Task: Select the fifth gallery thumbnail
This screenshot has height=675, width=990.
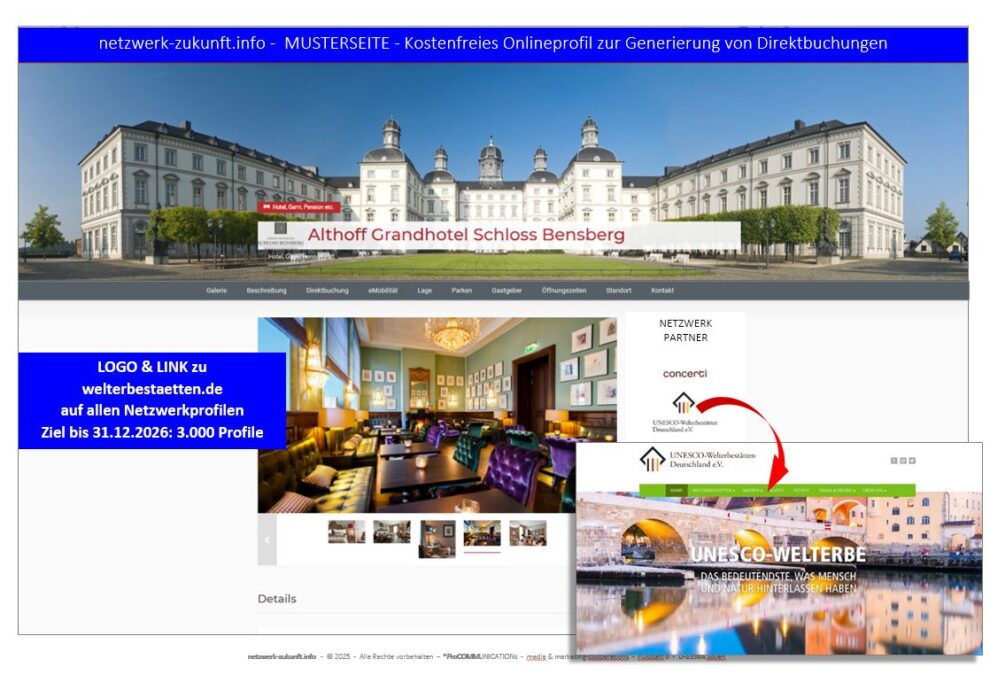Action: tap(528, 533)
